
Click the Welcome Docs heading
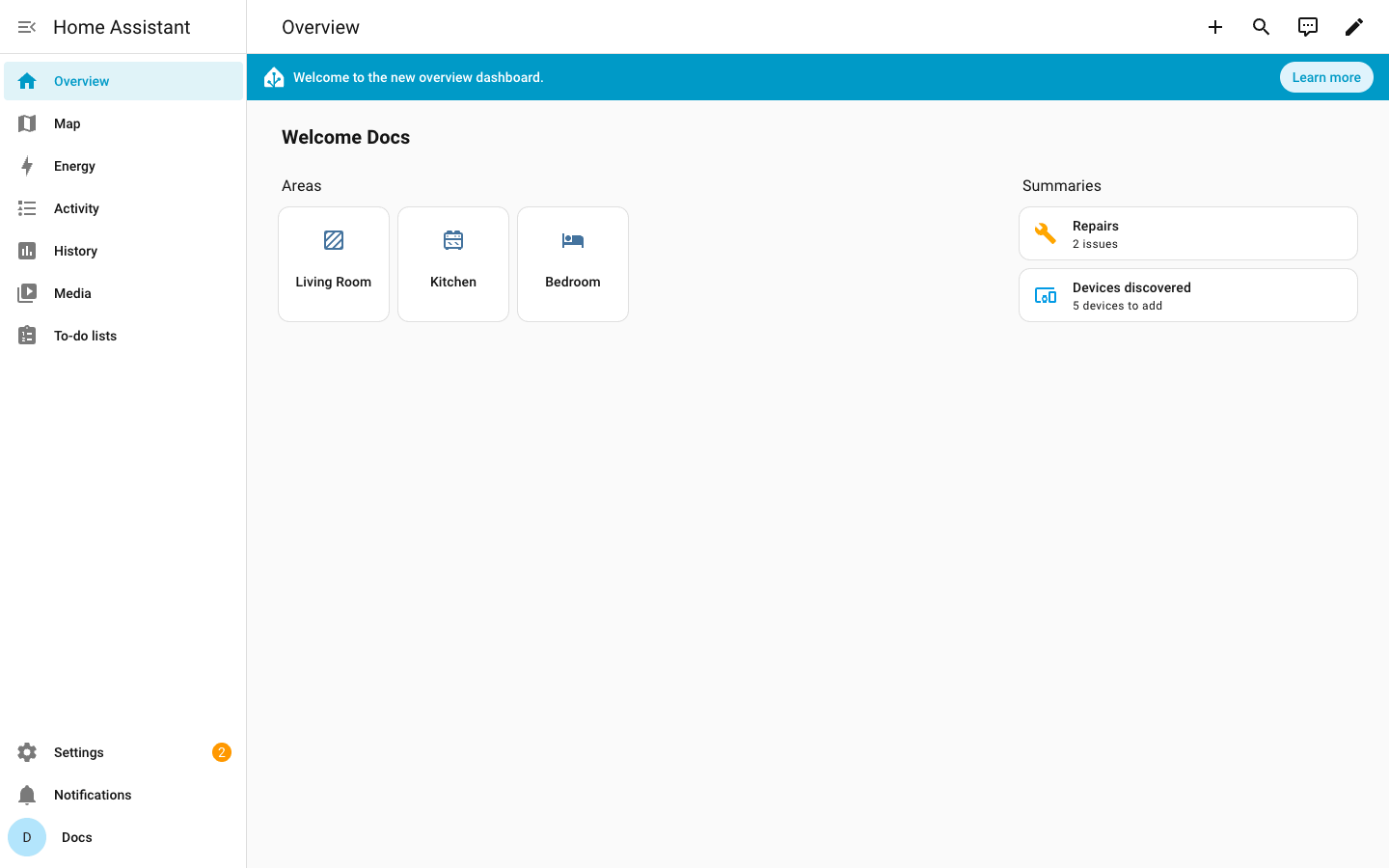click(x=345, y=137)
